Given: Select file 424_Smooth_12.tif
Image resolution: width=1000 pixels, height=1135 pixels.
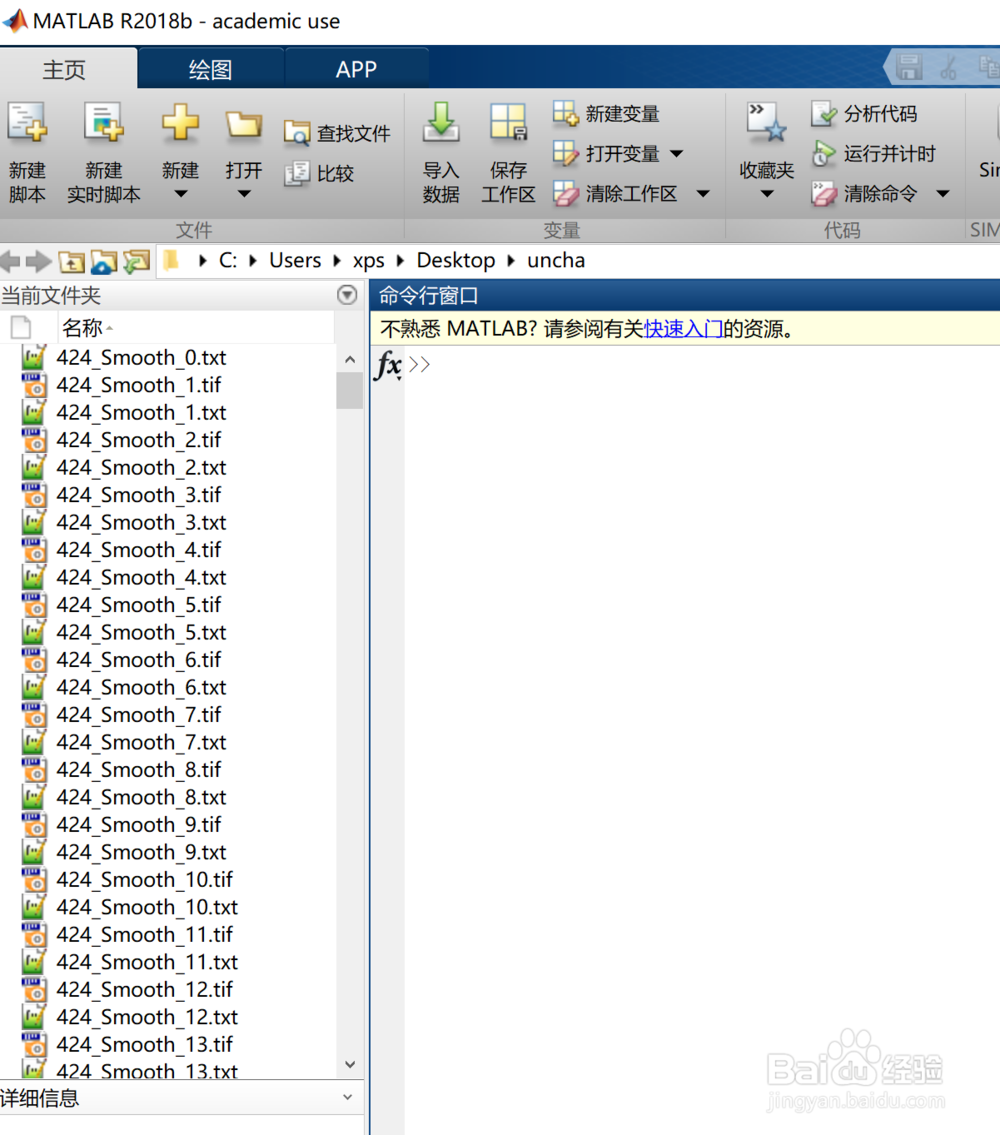Looking at the screenshot, I should point(144,990).
